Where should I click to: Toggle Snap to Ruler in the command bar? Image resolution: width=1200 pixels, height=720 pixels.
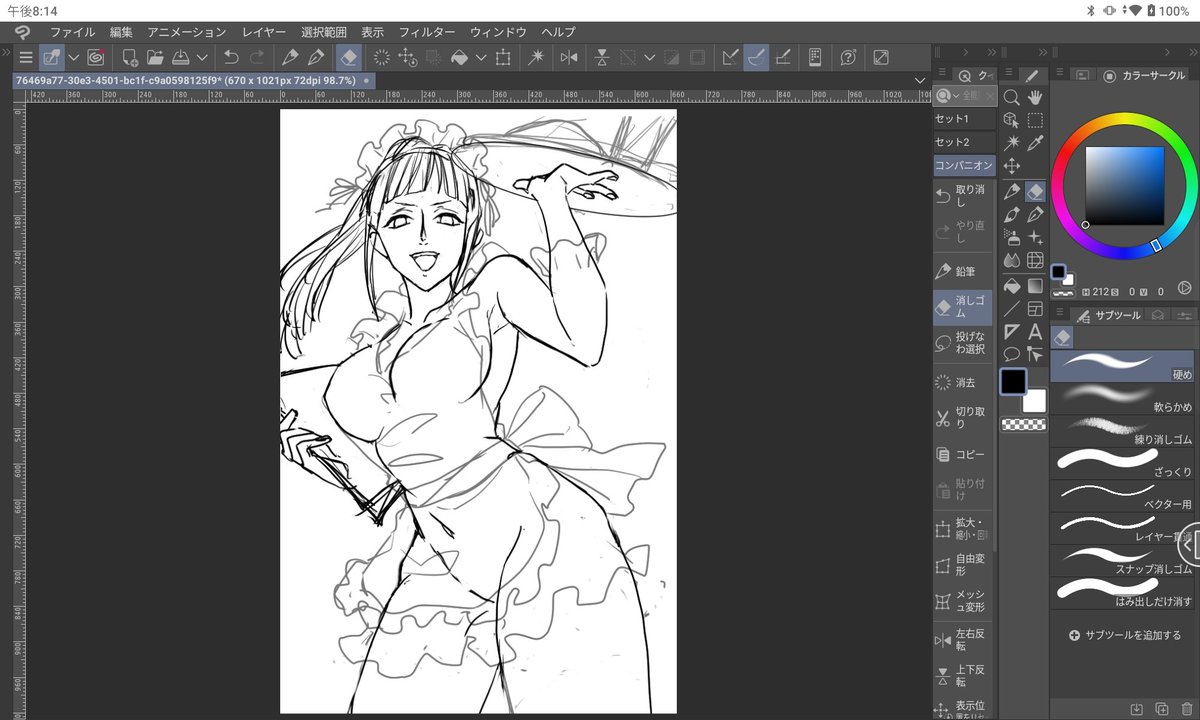tap(730, 57)
